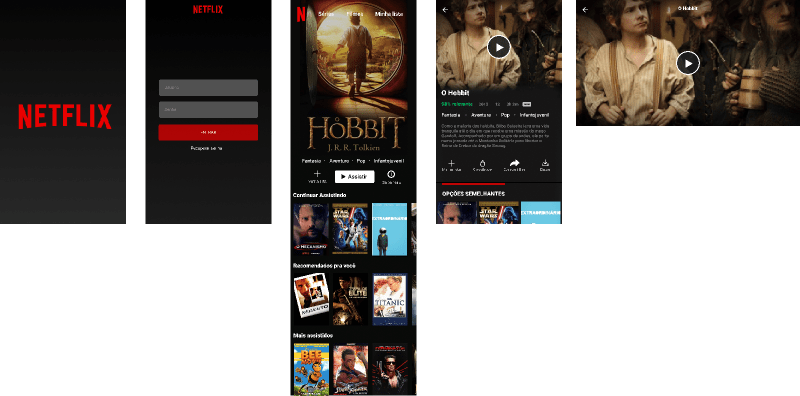
Task: Click the large Netflix splash logo
Action: pos(65,116)
